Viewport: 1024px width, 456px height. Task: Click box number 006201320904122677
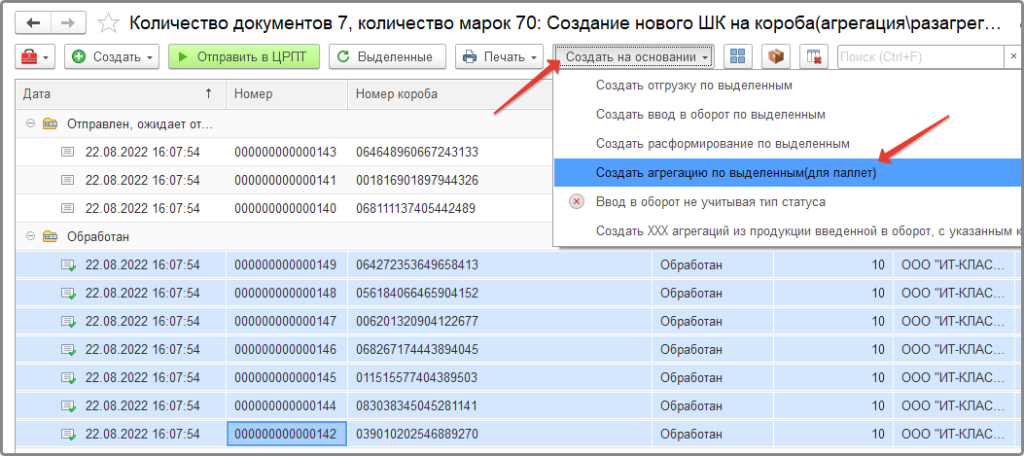click(417, 321)
